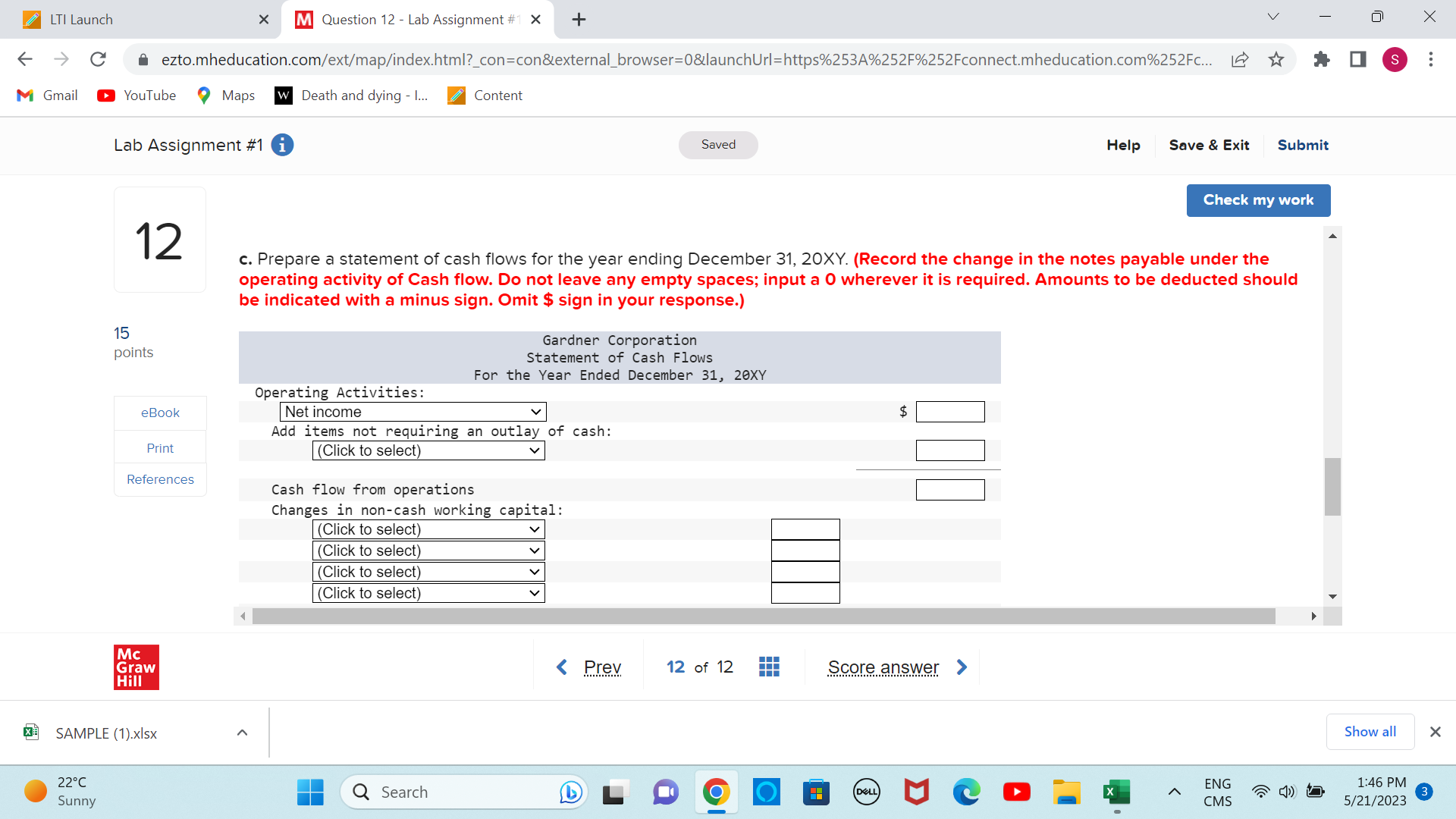Open the non-cash items dropdown

428,450
